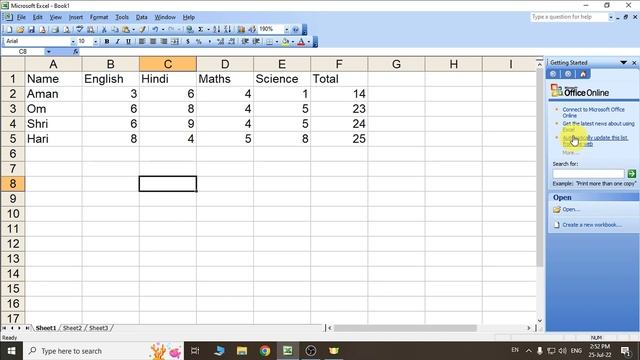Switch to the Sheet2 tab
The image size is (640, 360).
tap(72, 328)
